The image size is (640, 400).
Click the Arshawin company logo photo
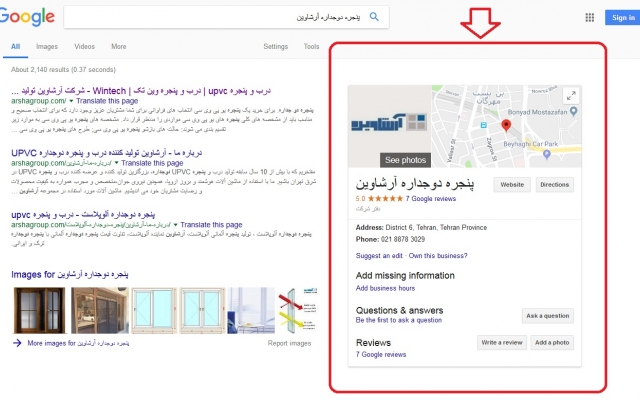click(389, 127)
